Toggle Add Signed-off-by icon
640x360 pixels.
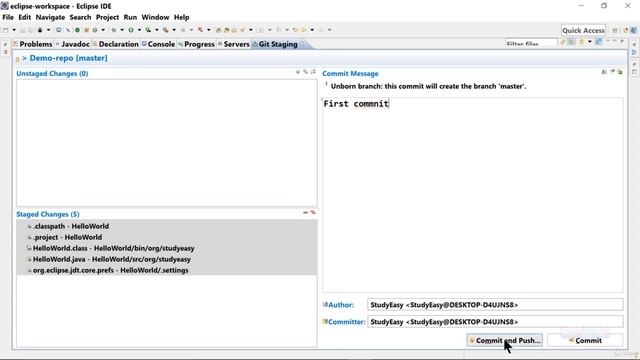612,72
